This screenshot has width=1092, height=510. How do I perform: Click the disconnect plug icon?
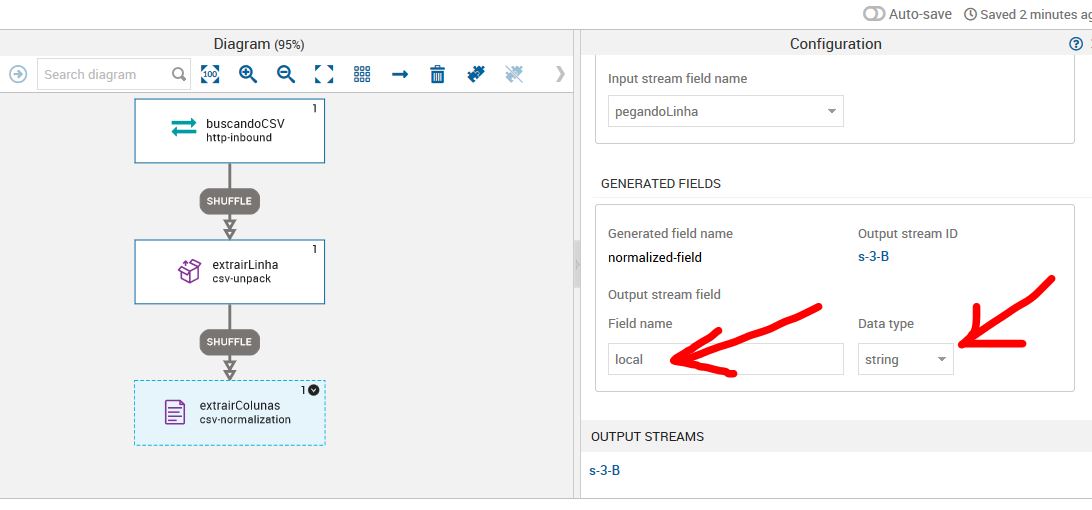[x=514, y=74]
